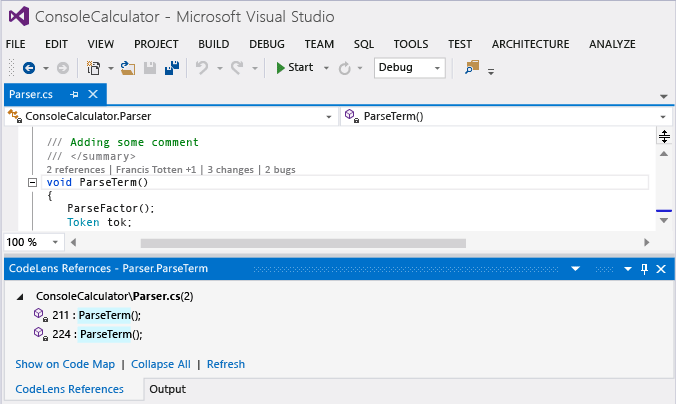This screenshot has height=404, width=676.
Task: Collapse the ConsoleCalculator\Parser.cs(2) tree node
Action: [x=20, y=297]
